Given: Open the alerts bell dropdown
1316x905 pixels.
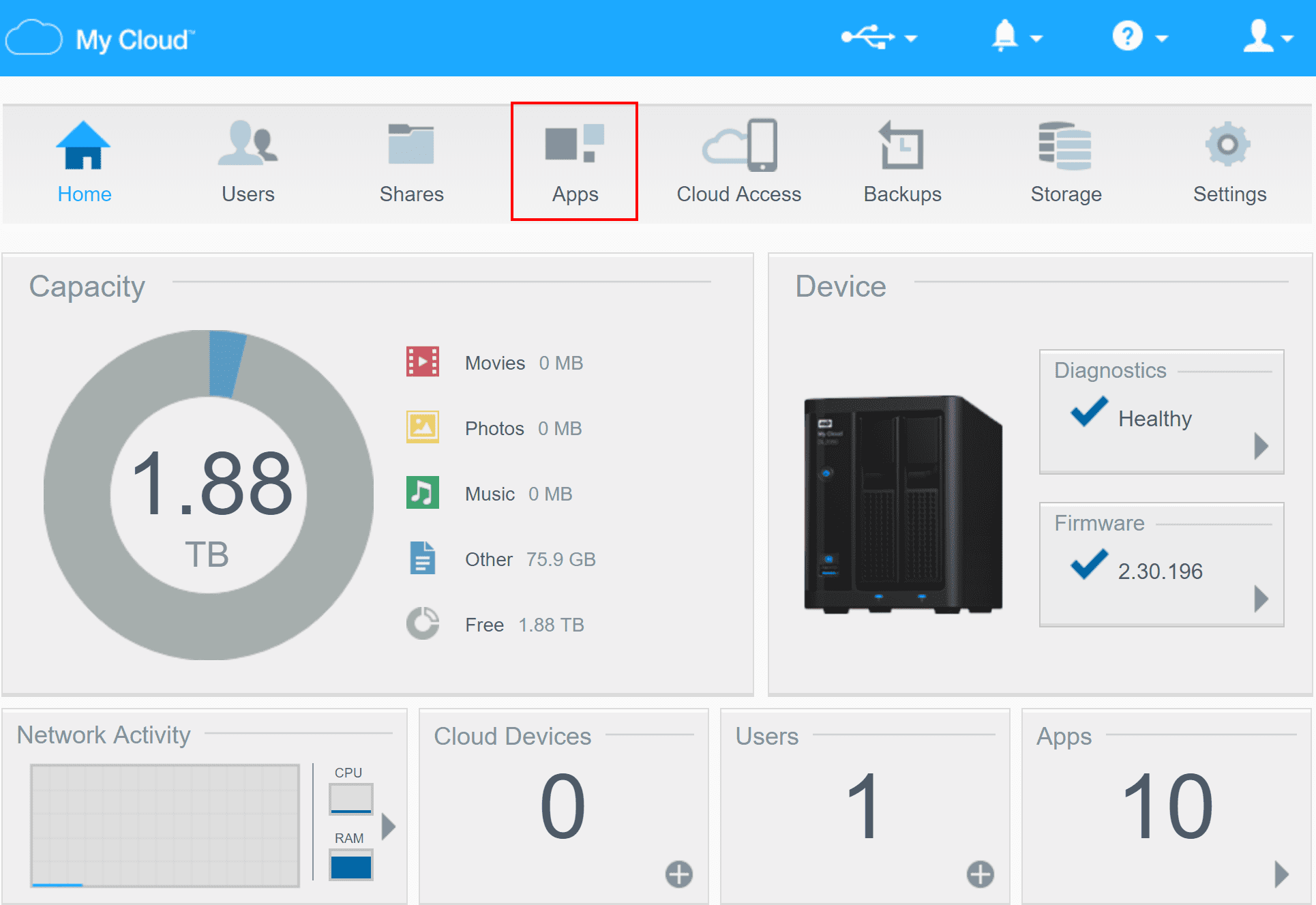Looking at the screenshot, I should 1015,37.
